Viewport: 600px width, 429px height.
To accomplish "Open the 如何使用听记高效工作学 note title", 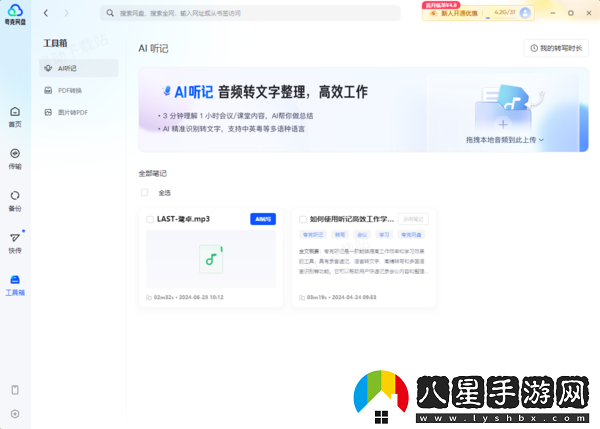I will [352, 219].
